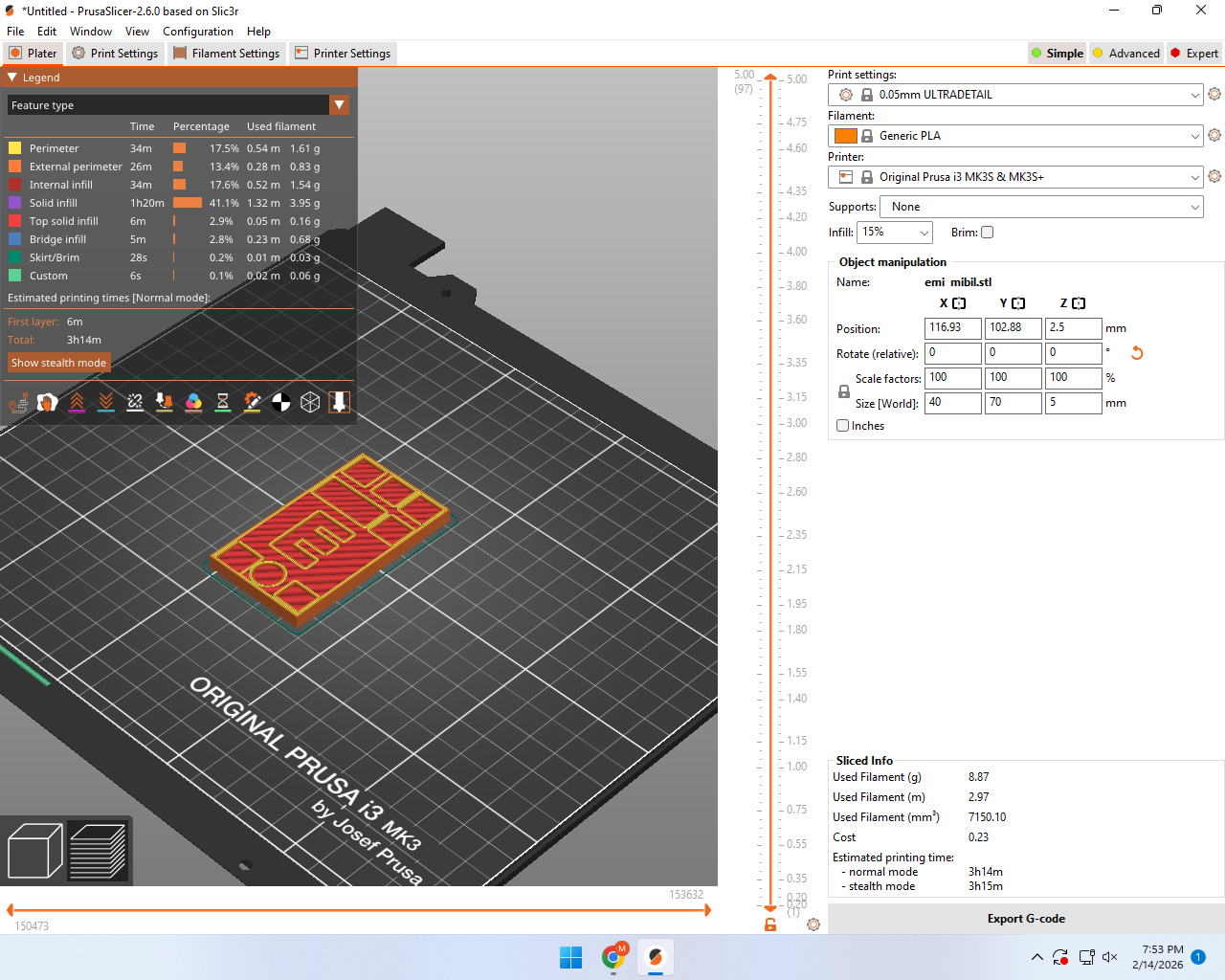
Task: Toggle center of gravity marker icon
Action: tap(281, 403)
